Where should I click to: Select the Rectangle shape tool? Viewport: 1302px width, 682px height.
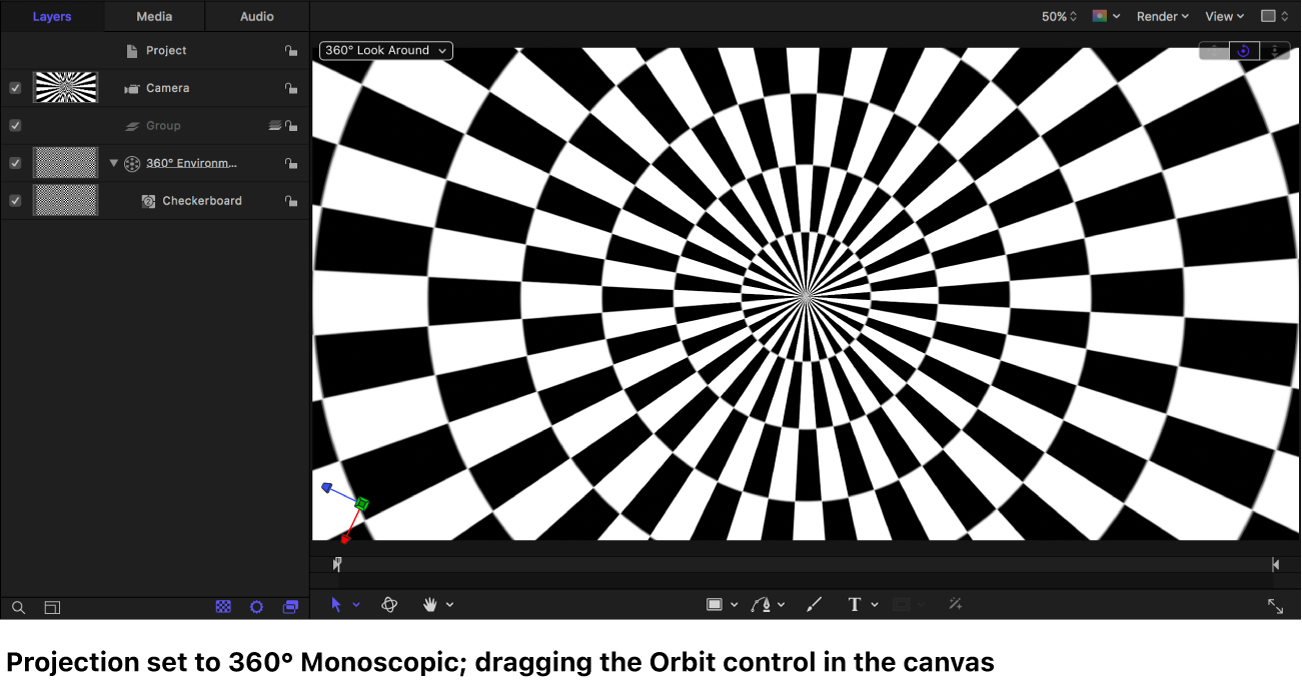coord(716,604)
